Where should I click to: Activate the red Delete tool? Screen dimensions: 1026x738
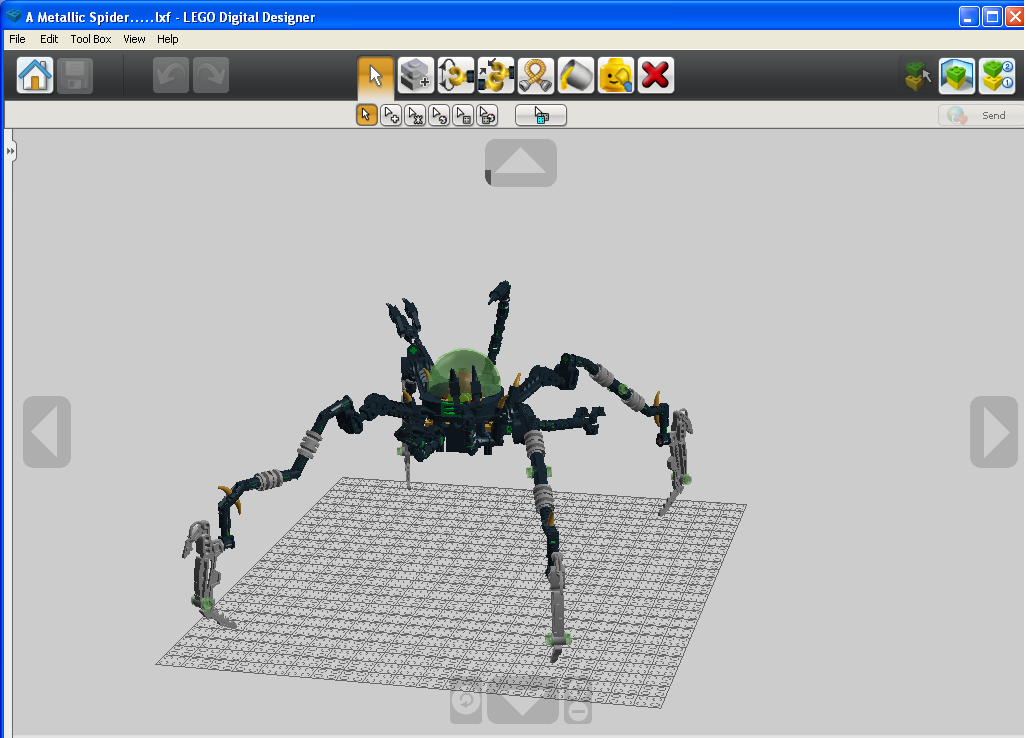pyautogui.click(x=656, y=74)
